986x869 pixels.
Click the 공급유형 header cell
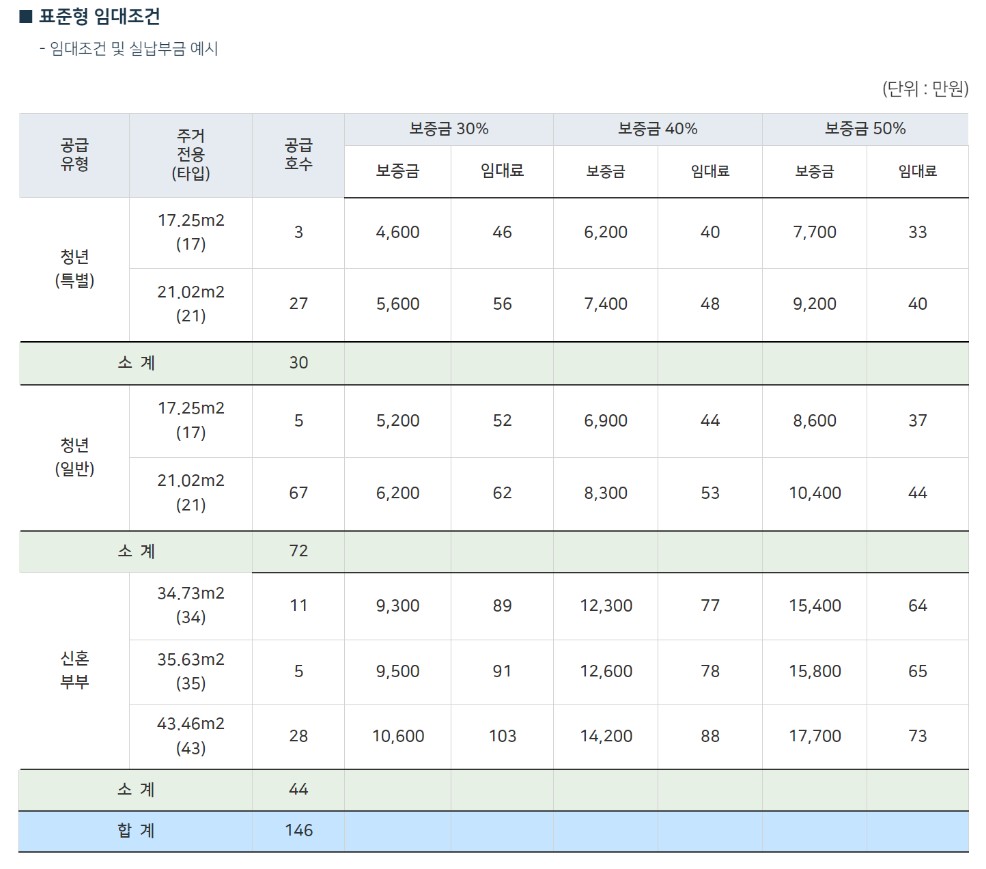73,155
